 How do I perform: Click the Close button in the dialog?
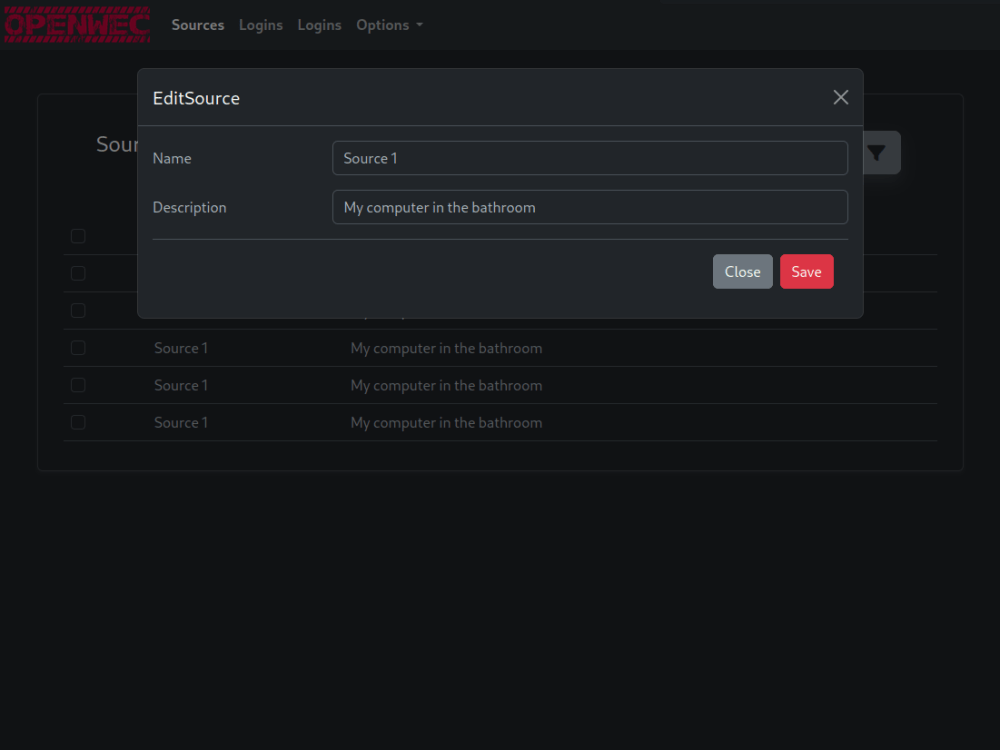(742, 271)
